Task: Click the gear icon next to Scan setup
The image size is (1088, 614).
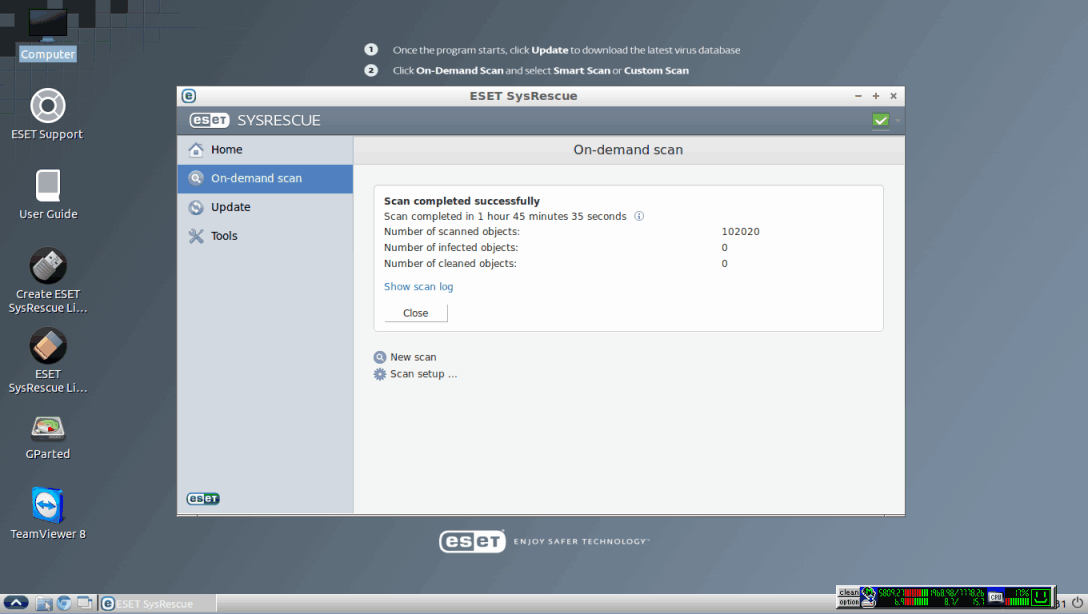Action: 380,374
